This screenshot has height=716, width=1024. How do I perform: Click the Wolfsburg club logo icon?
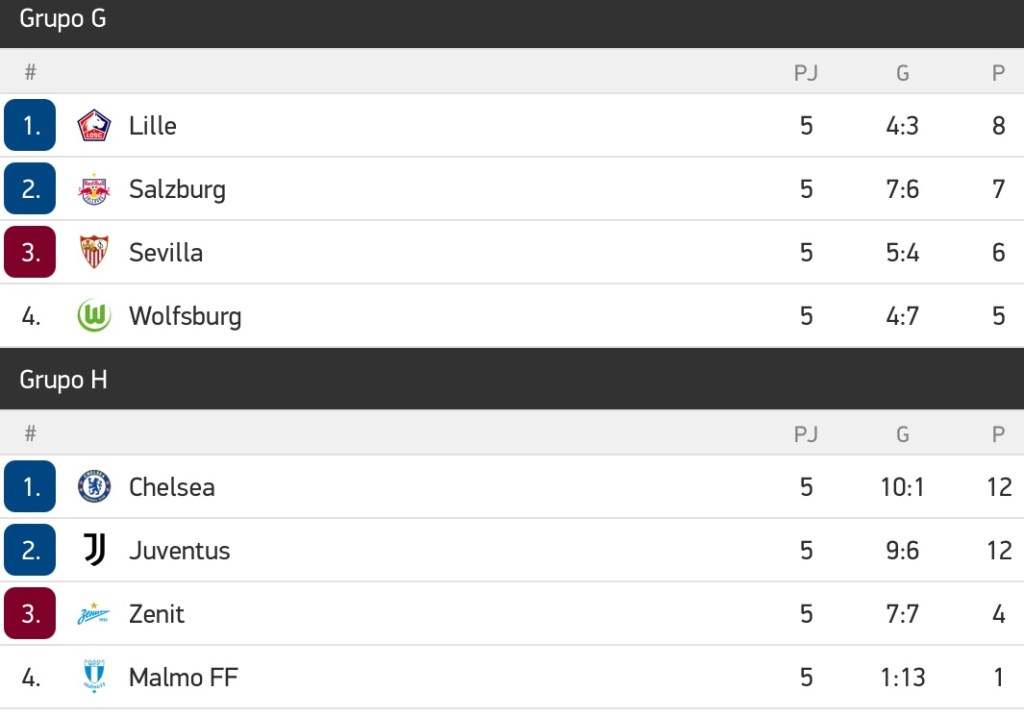pyautogui.click(x=94, y=316)
